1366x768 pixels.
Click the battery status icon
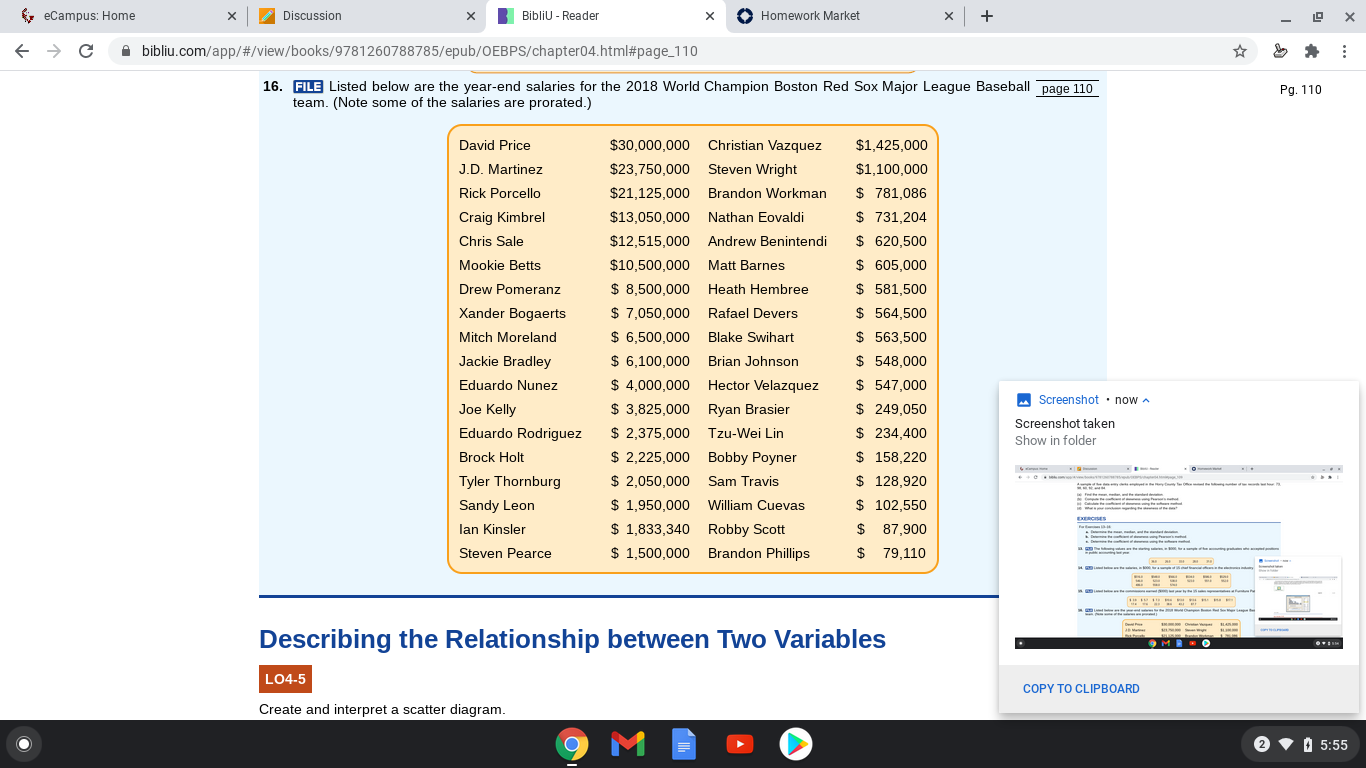tap(1308, 744)
